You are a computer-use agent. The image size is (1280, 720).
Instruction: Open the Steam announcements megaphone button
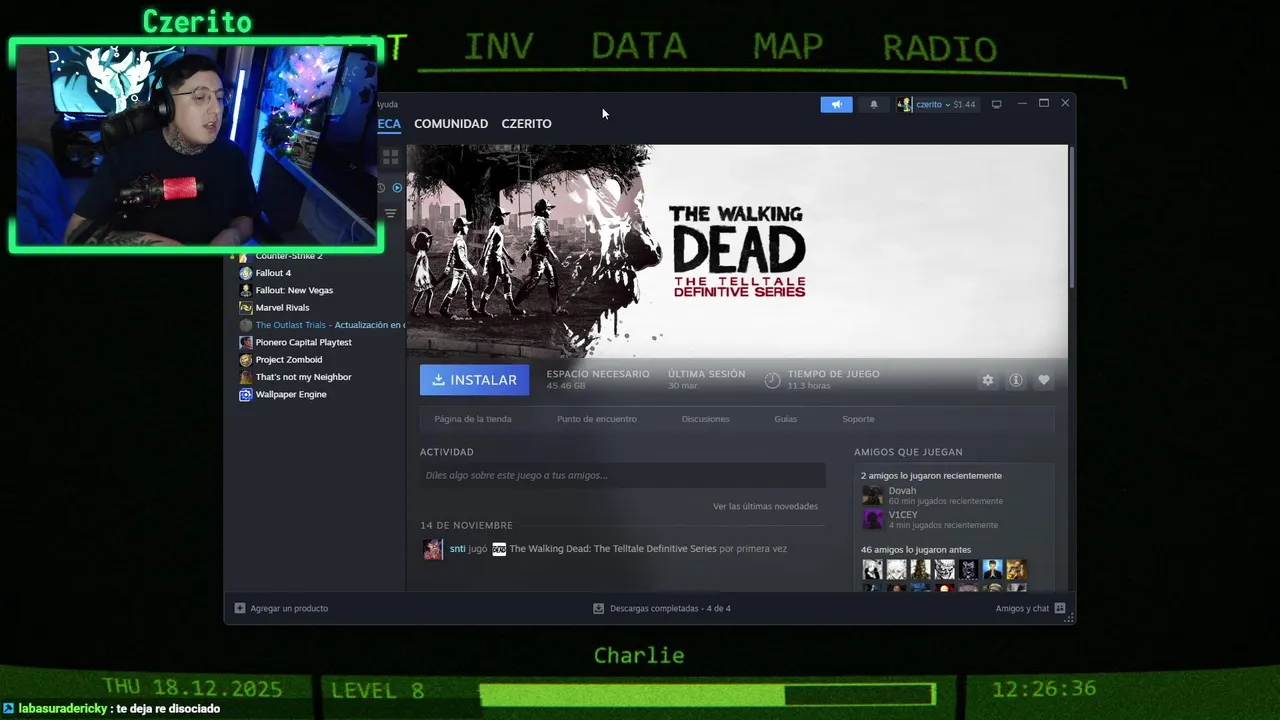point(836,104)
